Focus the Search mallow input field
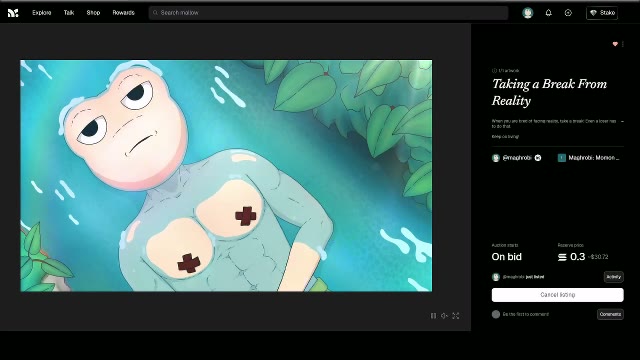The image size is (640, 360). click(329, 13)
